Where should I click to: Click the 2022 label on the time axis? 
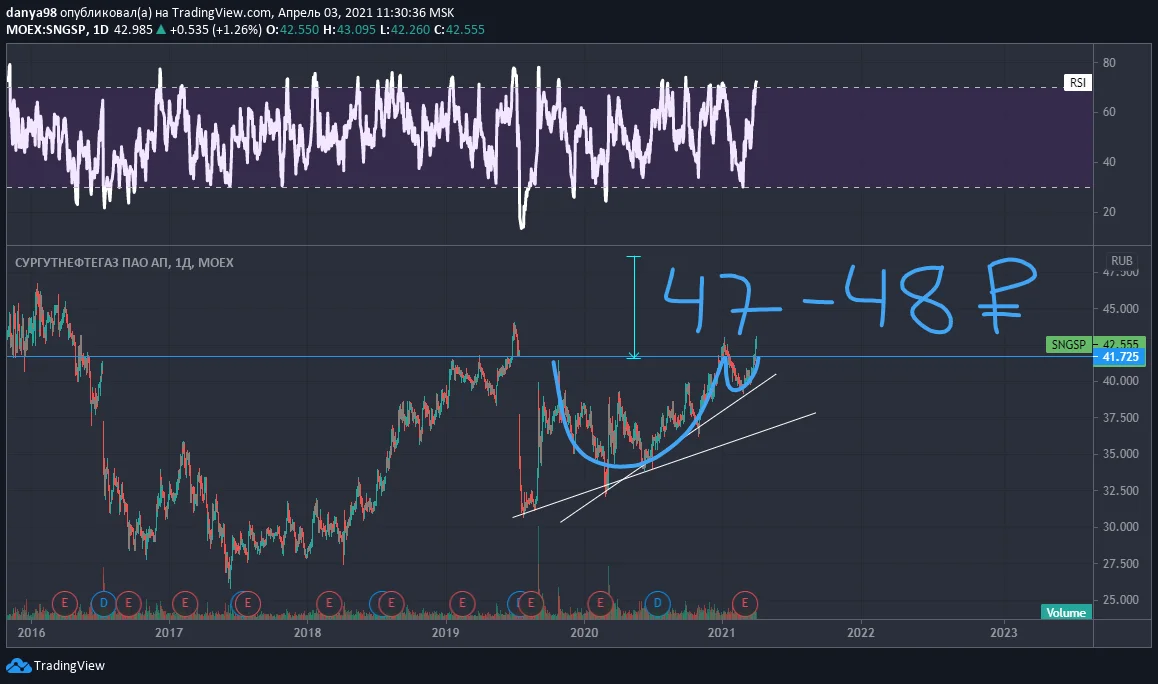[860, 632]
